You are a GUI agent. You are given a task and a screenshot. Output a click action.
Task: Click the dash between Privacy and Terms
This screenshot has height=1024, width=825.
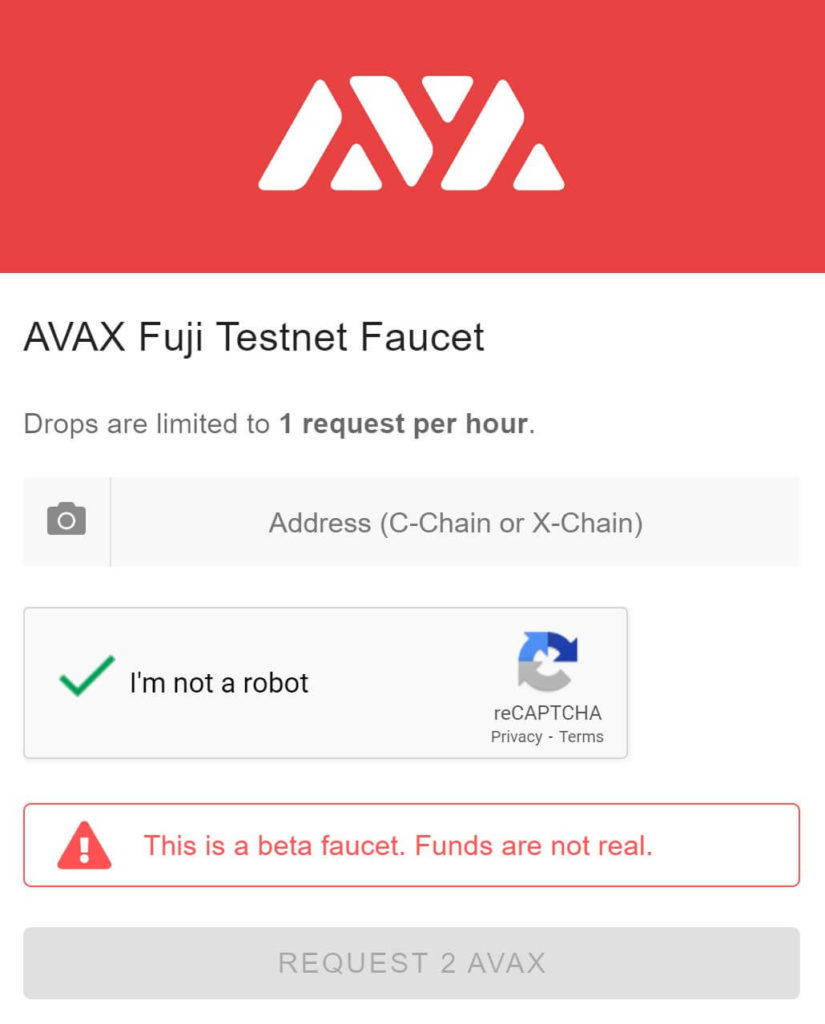click(x=551, y=737)
